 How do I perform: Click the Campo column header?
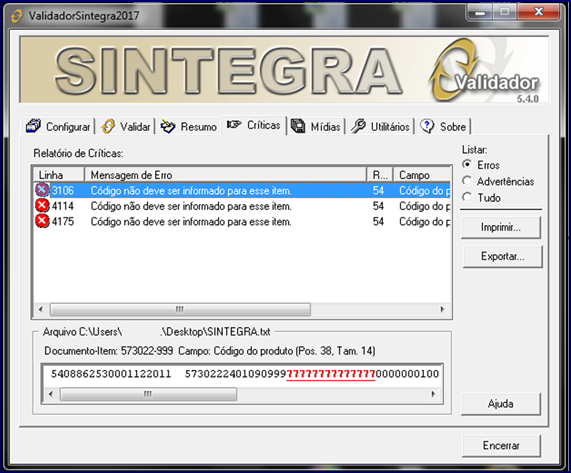pyautogui.click(x=422, y=175)
